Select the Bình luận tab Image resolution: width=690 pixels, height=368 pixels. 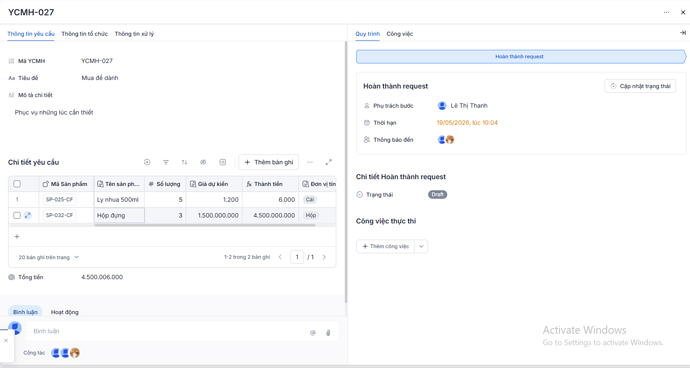(x=25, y=312)
